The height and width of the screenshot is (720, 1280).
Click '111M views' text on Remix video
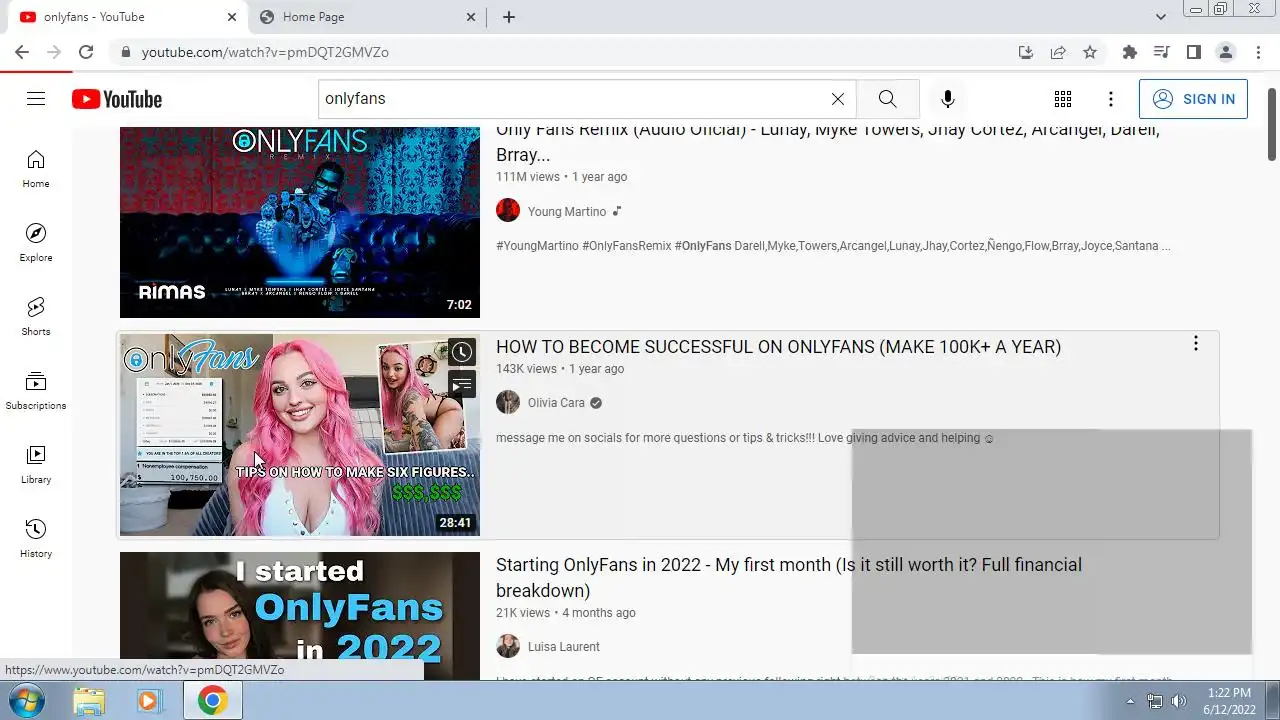coord(528,177)
